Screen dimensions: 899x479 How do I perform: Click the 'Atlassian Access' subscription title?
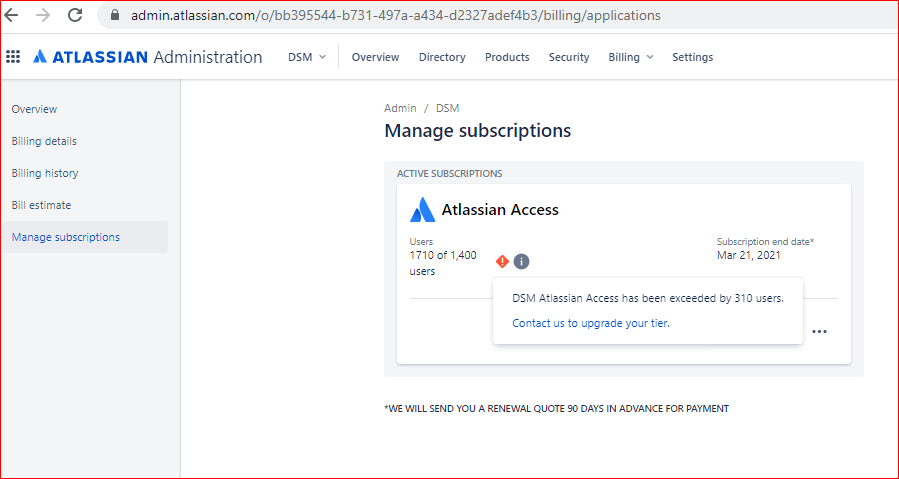[x=500, y=210]
